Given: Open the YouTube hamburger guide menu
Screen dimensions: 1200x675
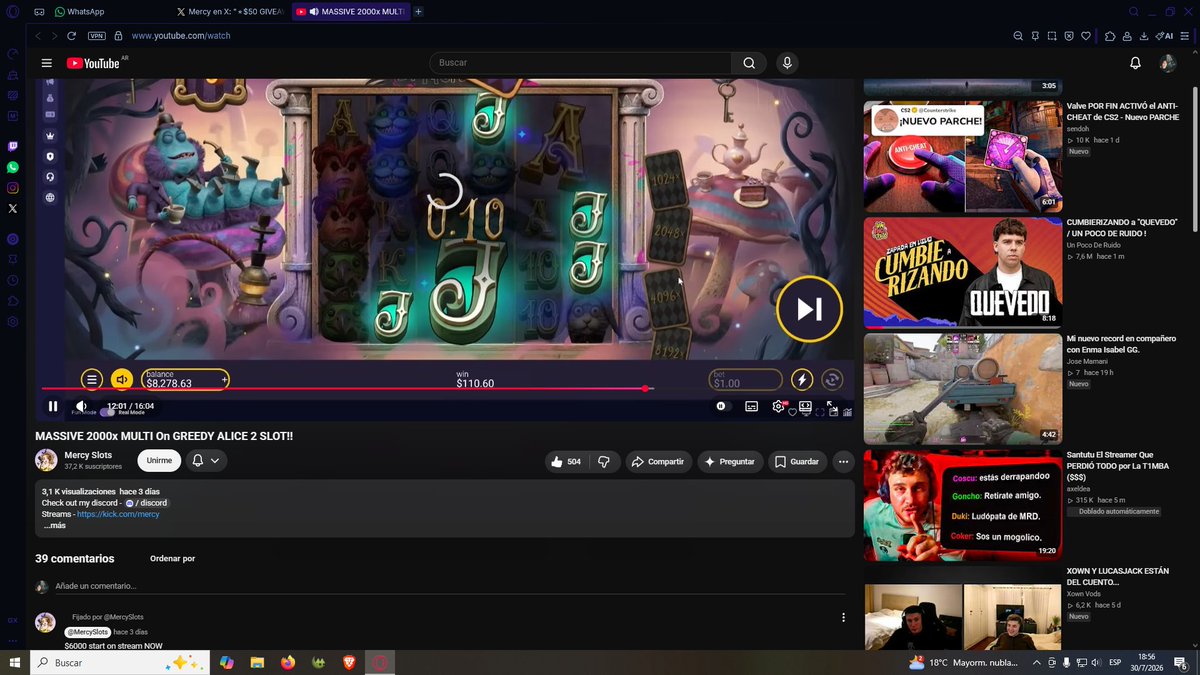Looking at the screenshot, I should [x=46, y=63].
